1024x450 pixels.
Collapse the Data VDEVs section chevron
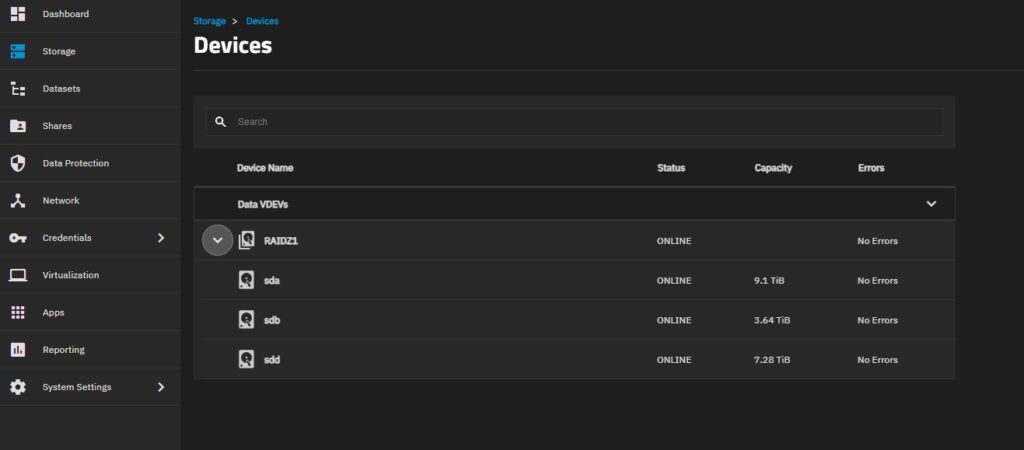tap(931, 204)
